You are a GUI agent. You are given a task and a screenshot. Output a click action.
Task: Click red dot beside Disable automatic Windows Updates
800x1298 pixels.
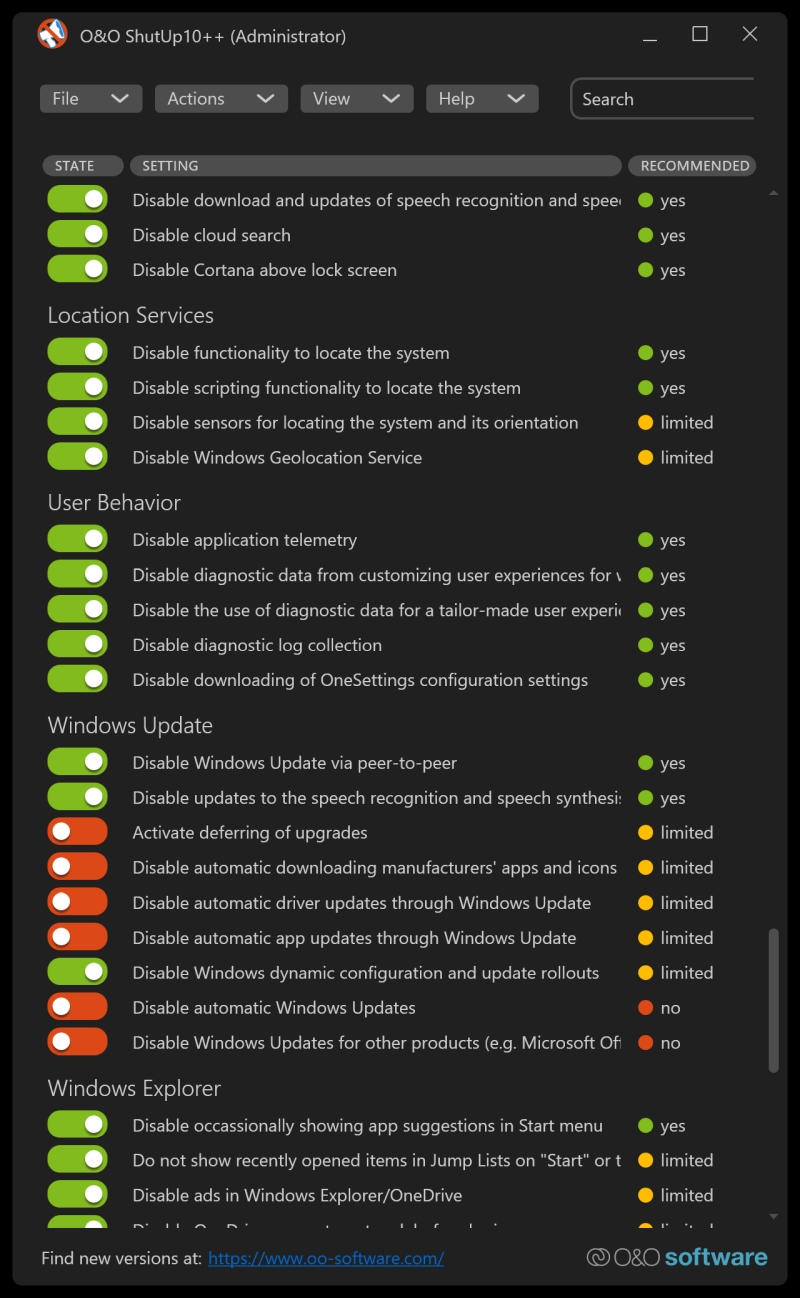click(x=645, y=1008)
